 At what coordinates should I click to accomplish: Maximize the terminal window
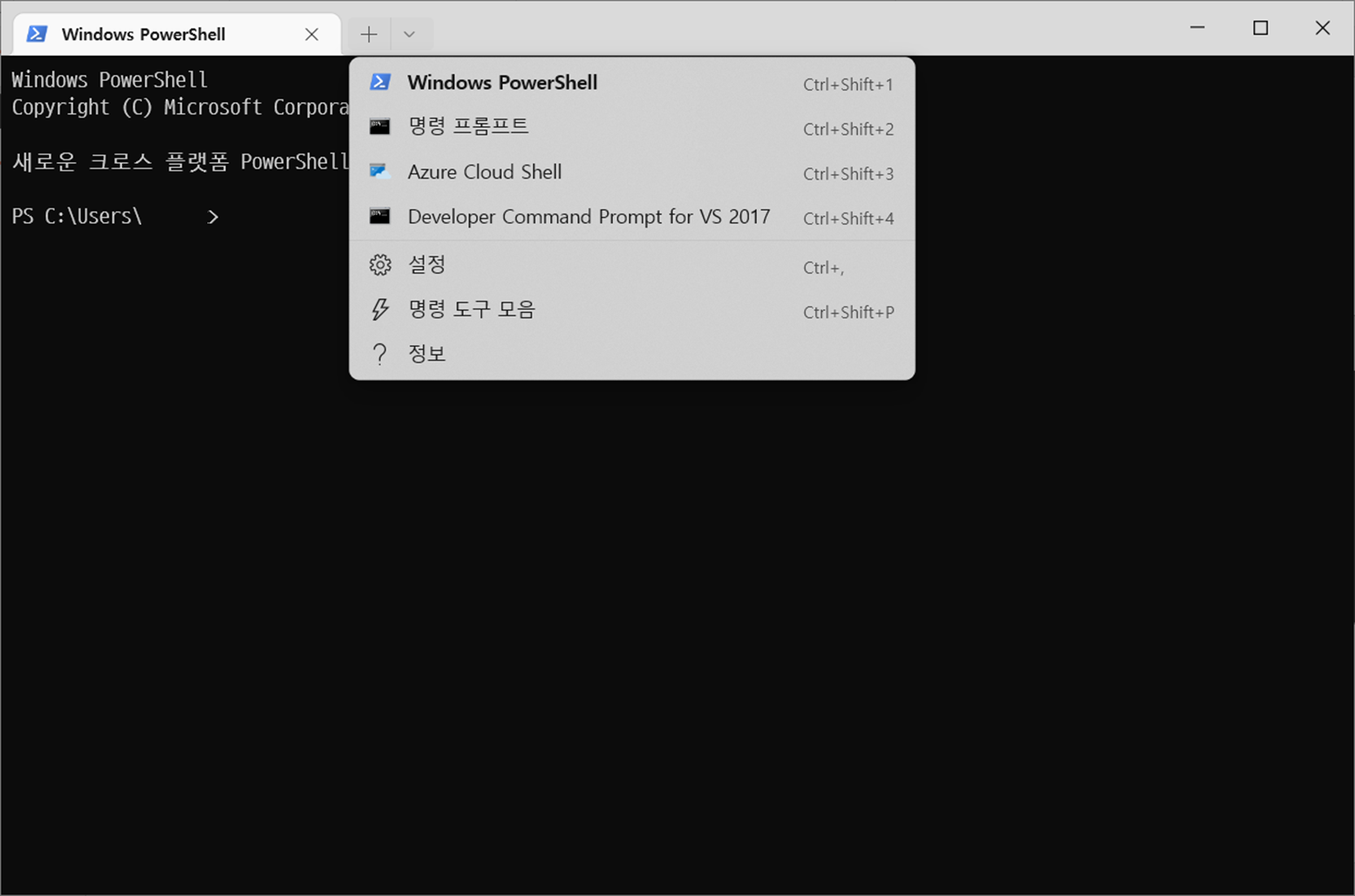tap(1260, 28)
